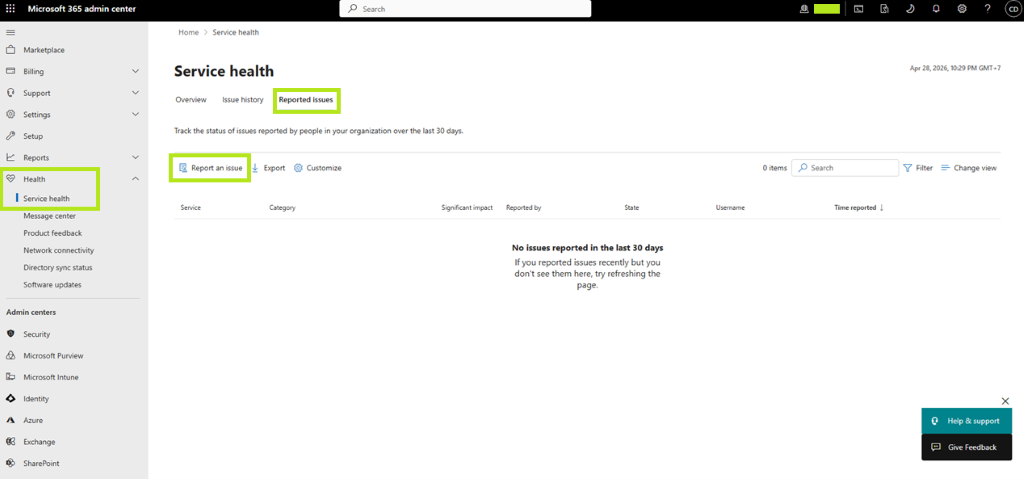Click the Security shield icon

click(10, 334)
